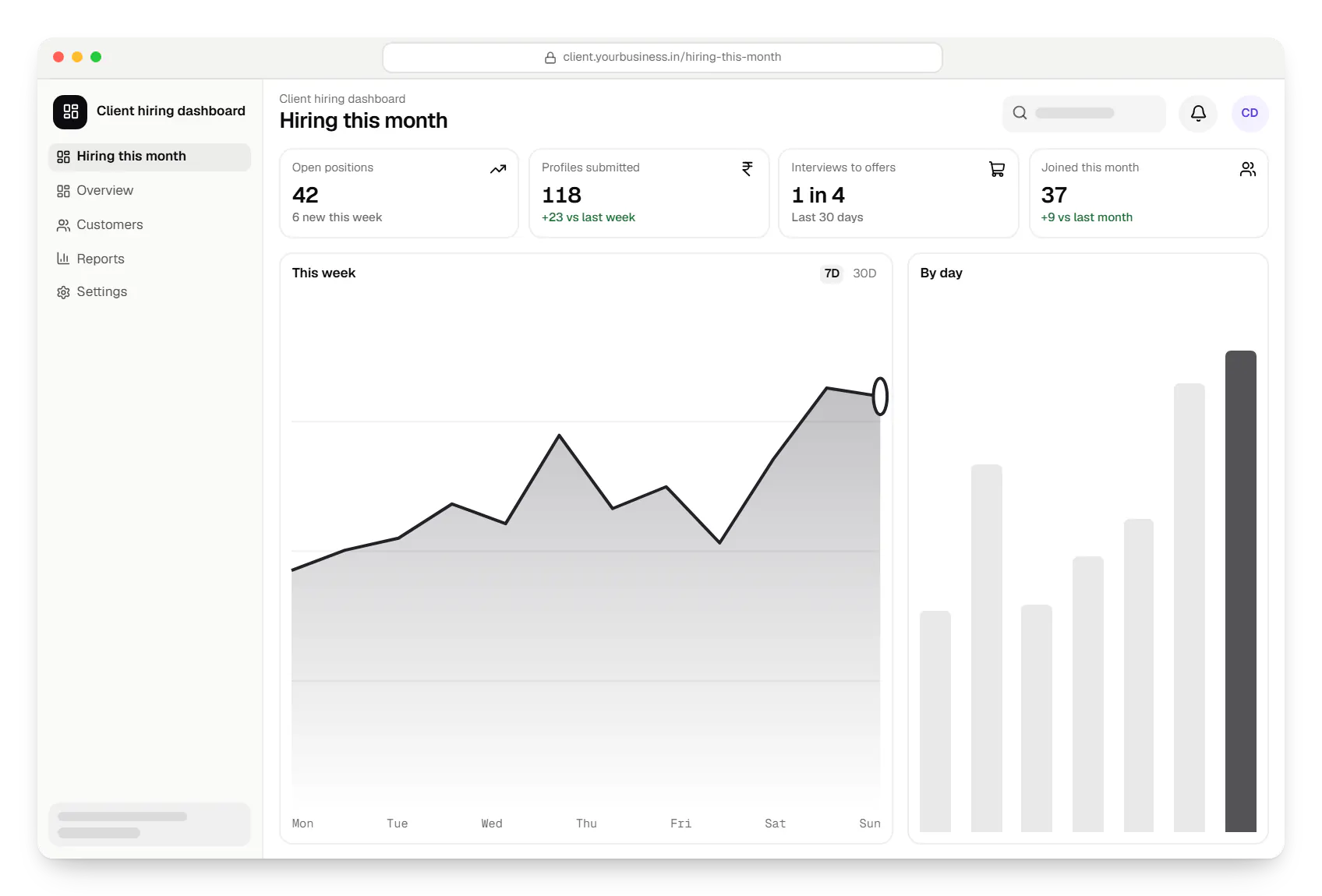Open the Open positions card value 42

306,195
